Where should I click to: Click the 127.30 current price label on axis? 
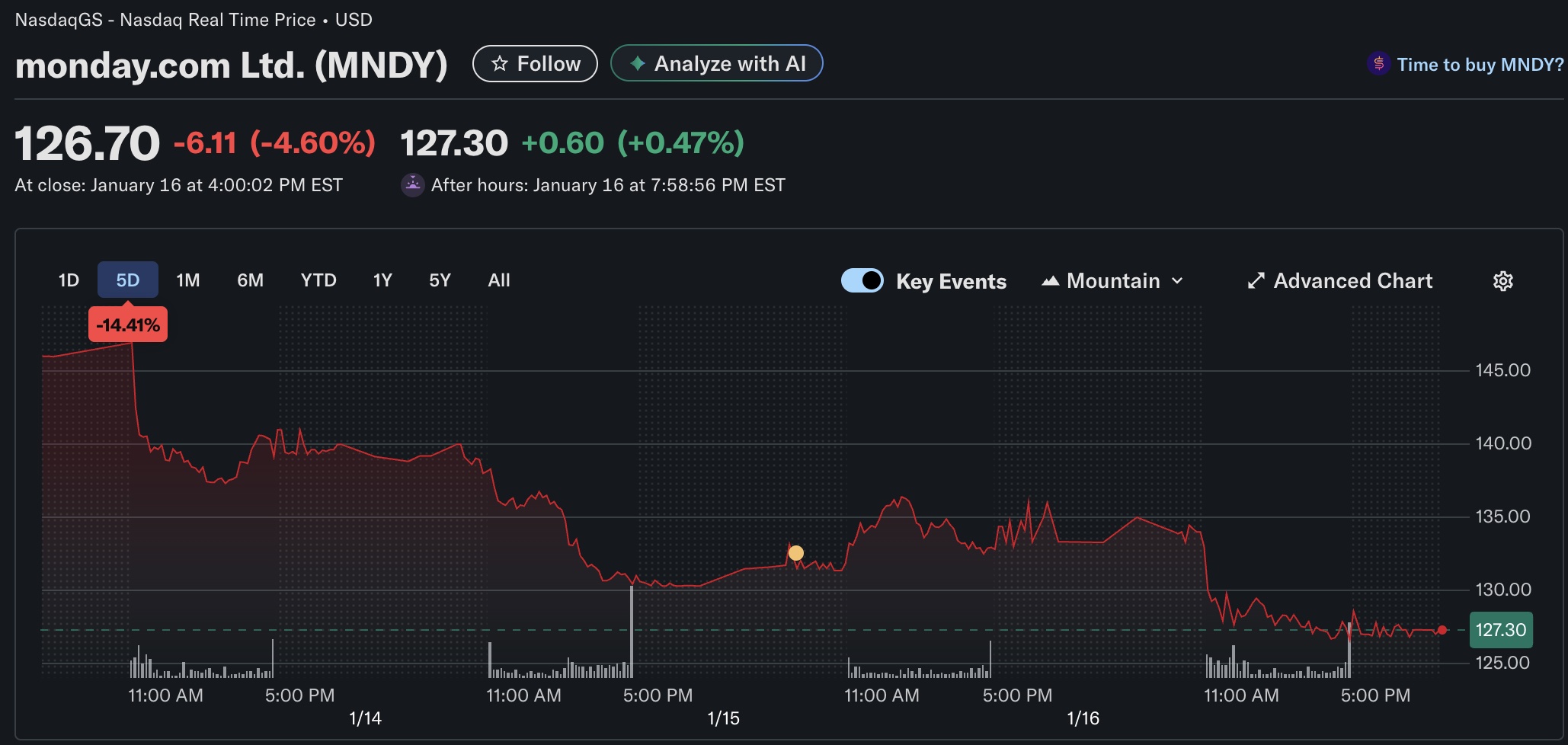1500,630
